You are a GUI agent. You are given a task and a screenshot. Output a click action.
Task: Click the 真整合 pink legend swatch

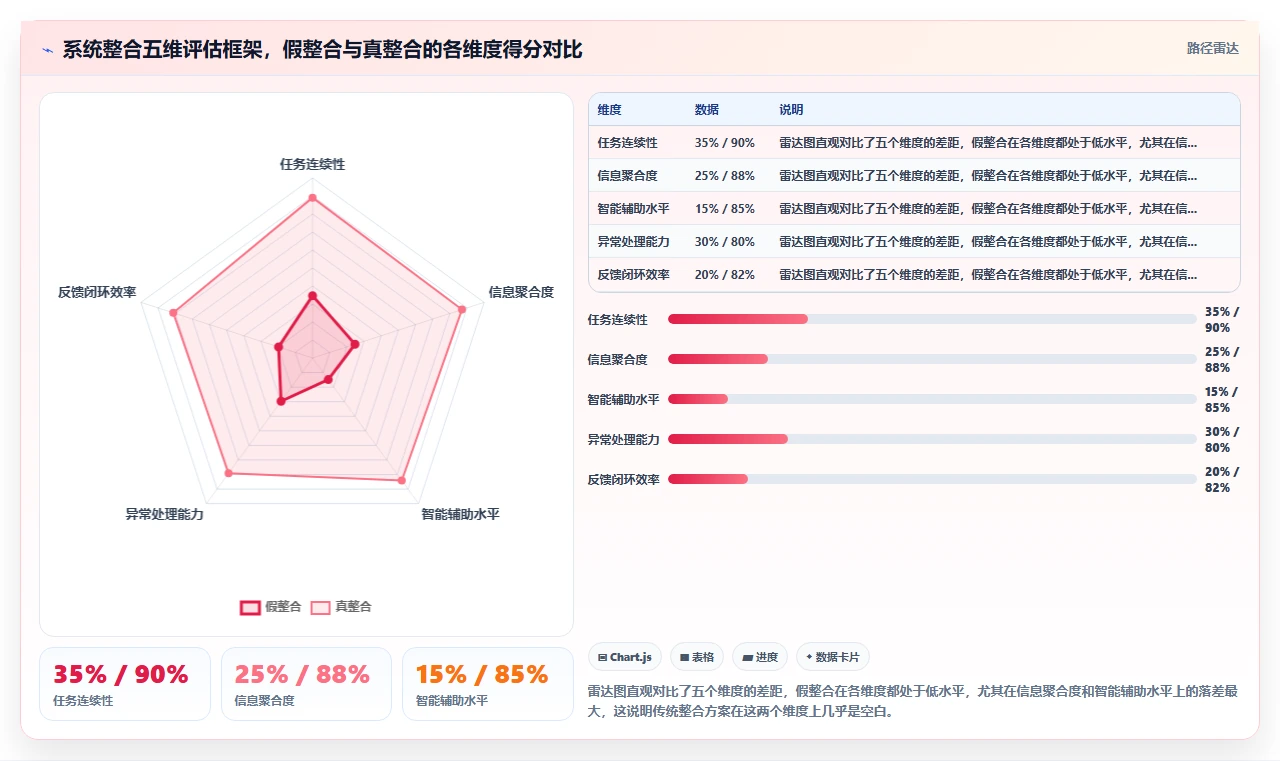click(320, 607)
